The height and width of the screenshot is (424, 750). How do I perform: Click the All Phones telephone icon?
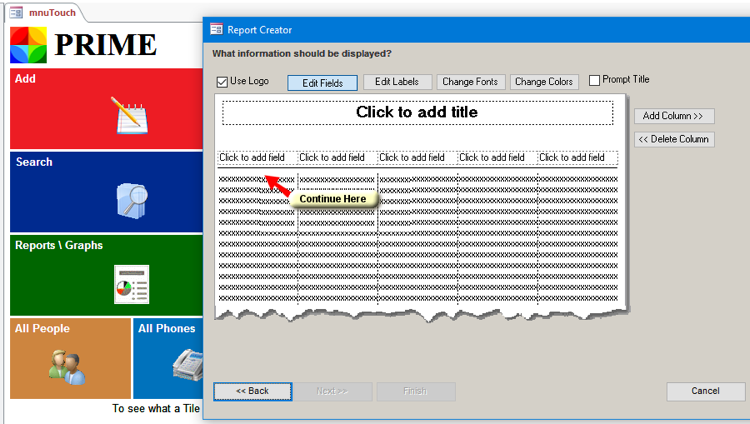click(185, 366)
